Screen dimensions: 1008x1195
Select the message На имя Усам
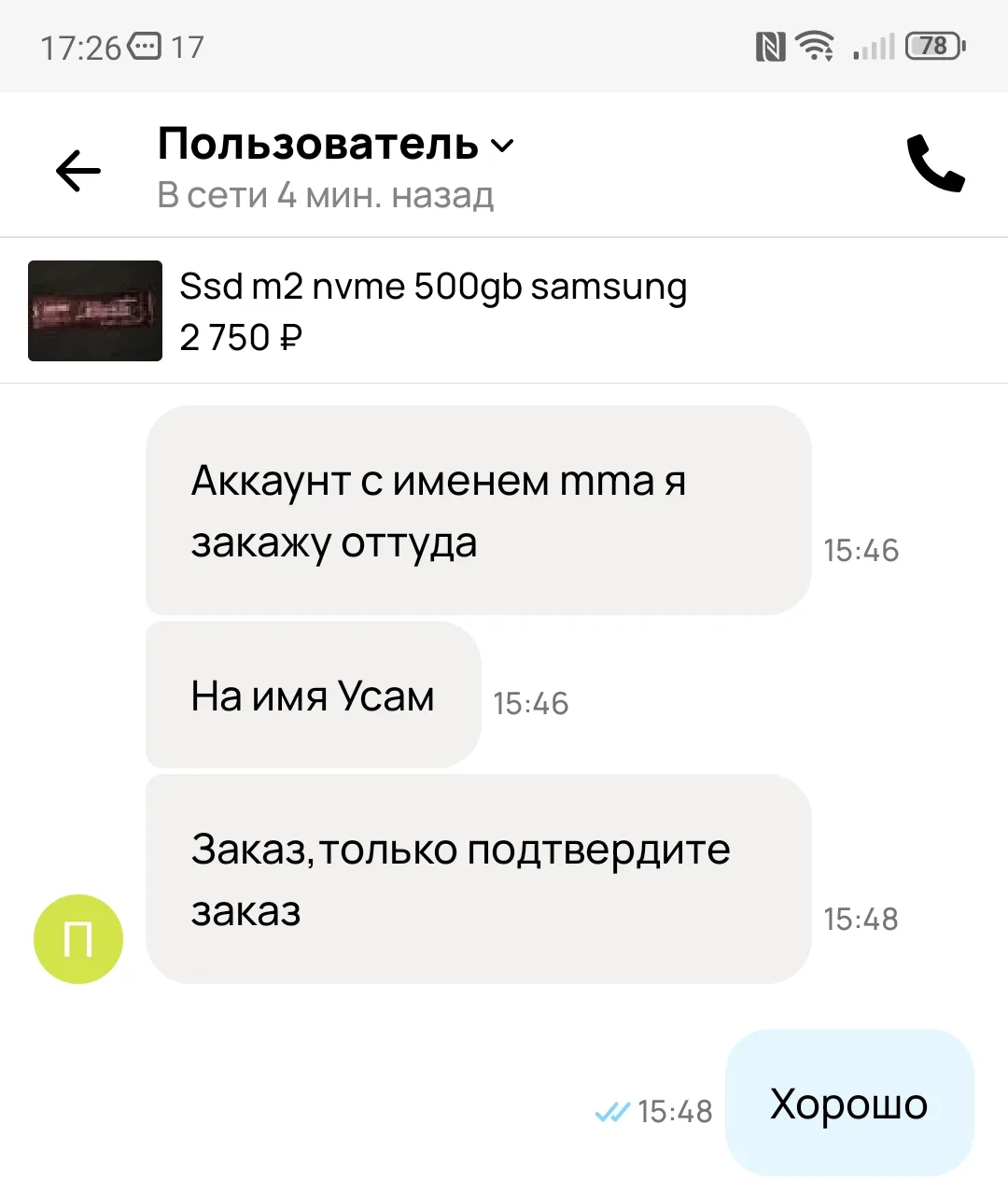pos(314,695)
